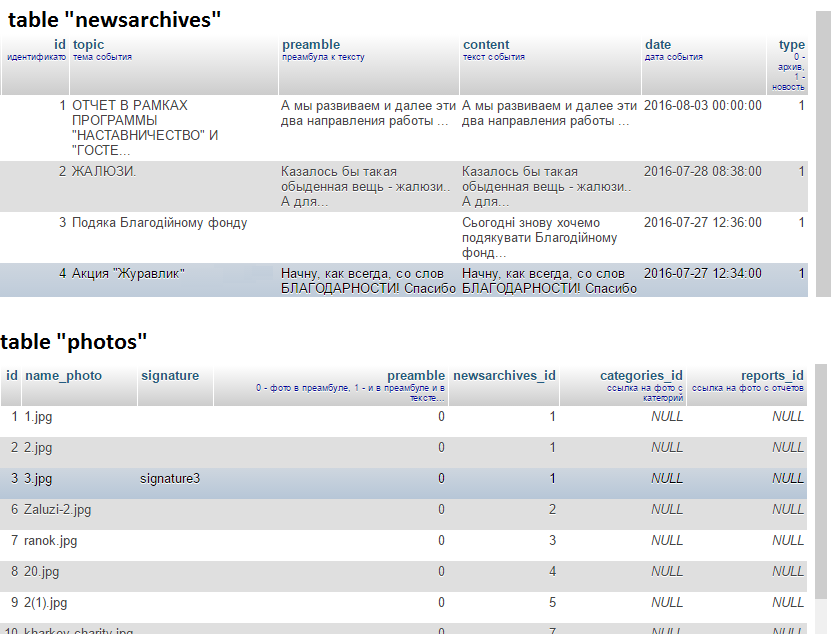834x636 pixels.
Task: Click the reports_id column header
Action: [x=772, y=376]
